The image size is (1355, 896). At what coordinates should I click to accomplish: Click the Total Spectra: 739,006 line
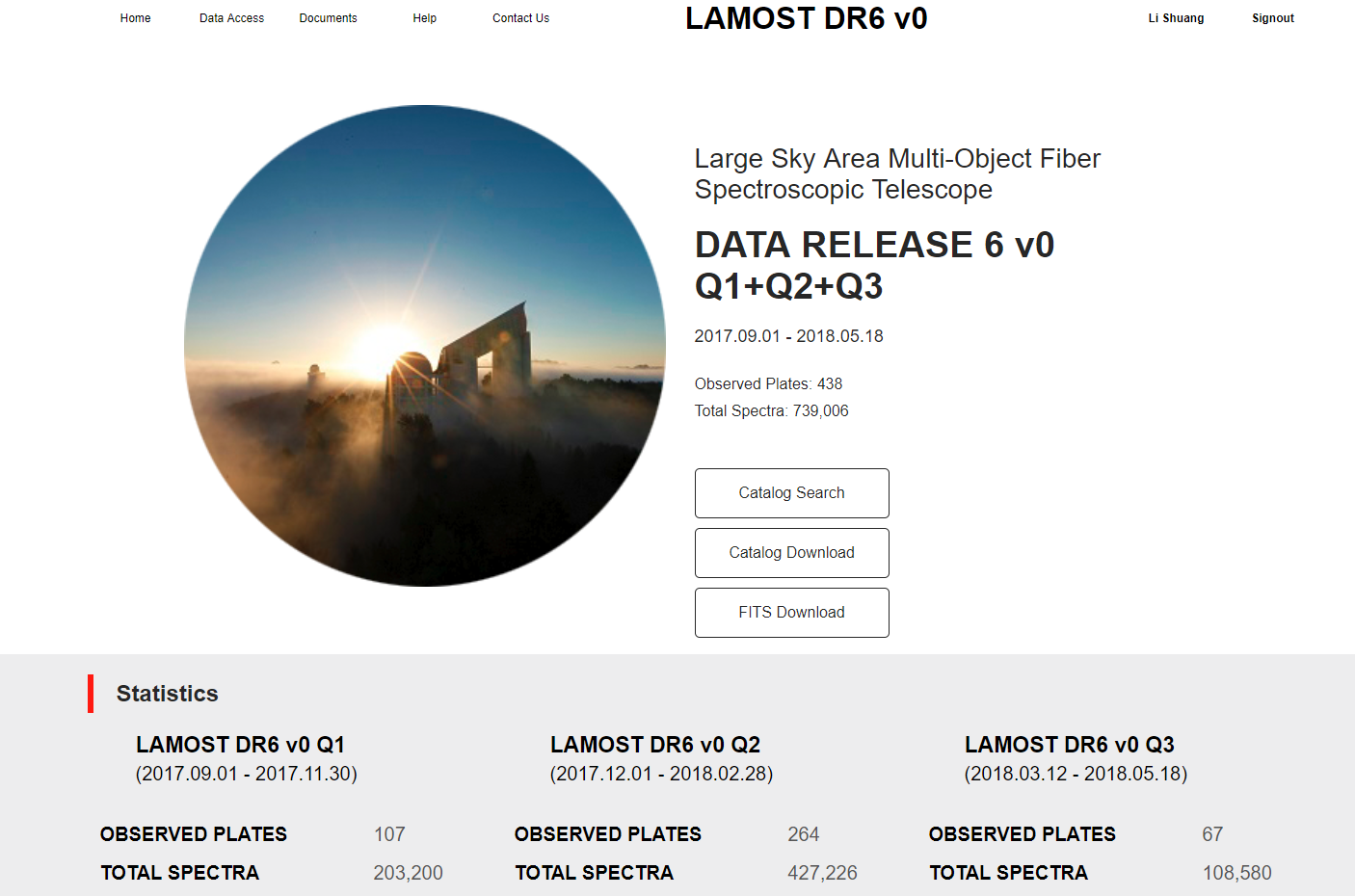[x=772, y=410]
